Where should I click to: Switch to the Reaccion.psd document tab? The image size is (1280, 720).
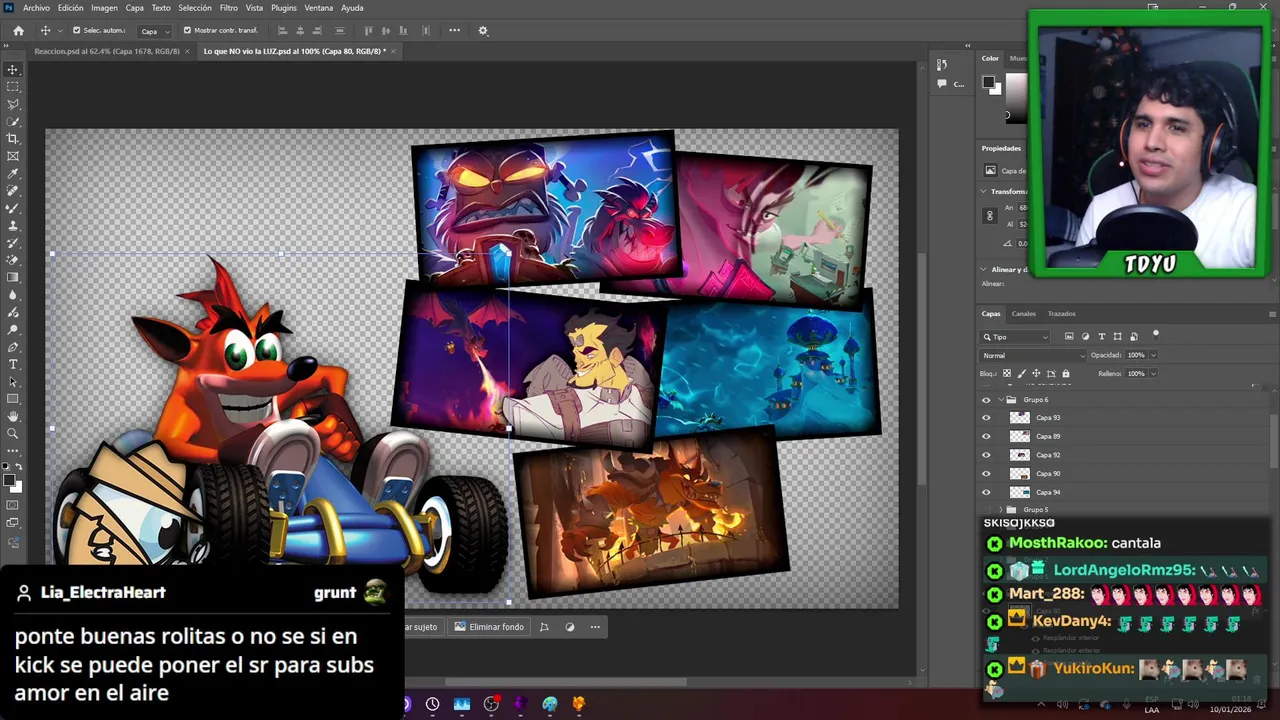[x=107, y=51]
